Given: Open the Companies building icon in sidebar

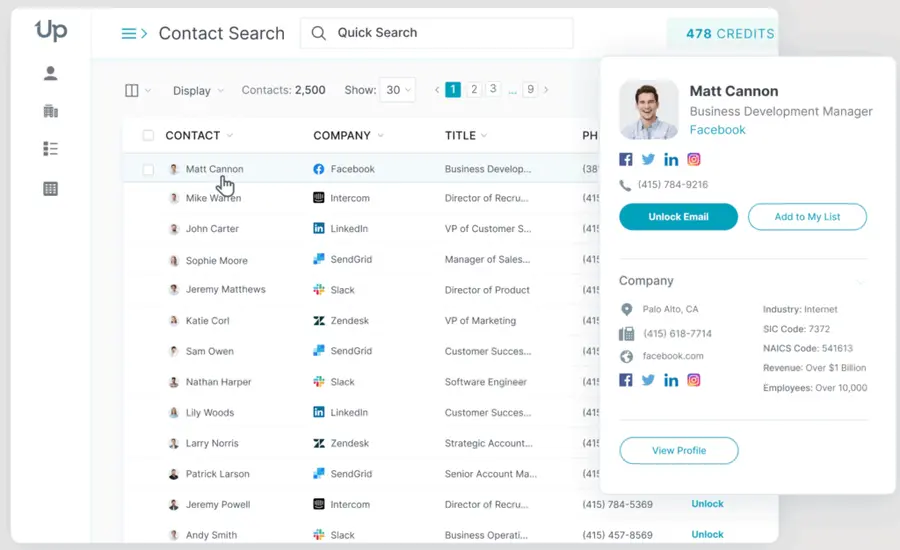Looking at the screenshot, I should (51, 111).
